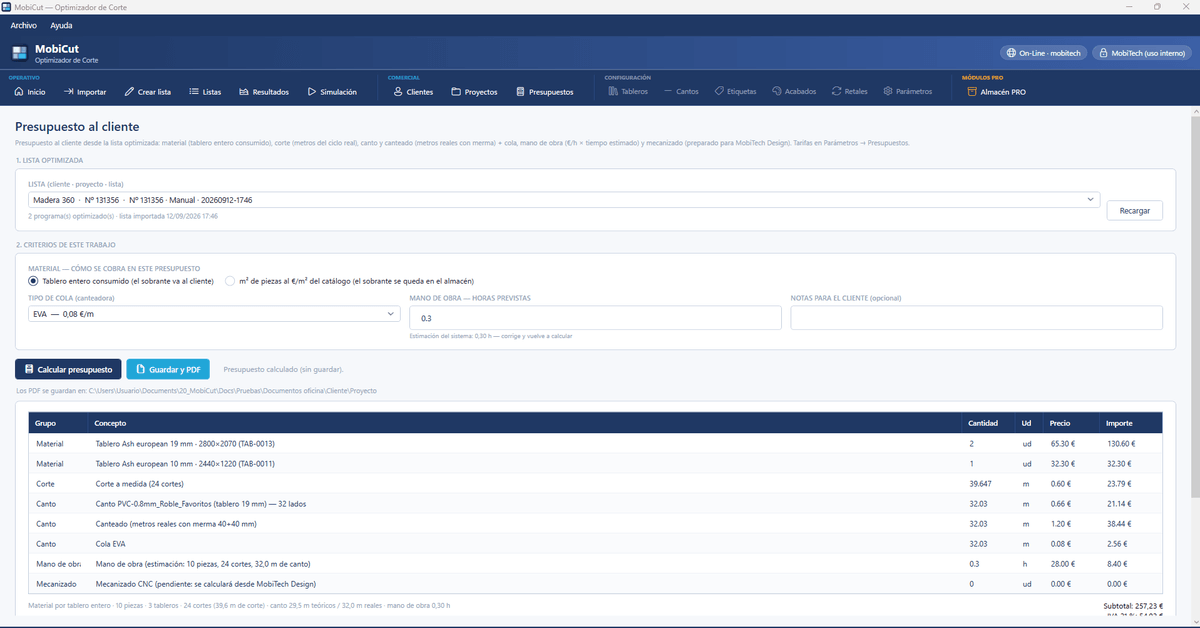Select the Corte a medida (24 cortes) row
The height and width of the screenshot is (628, 1200).
(x=596, y=483)
